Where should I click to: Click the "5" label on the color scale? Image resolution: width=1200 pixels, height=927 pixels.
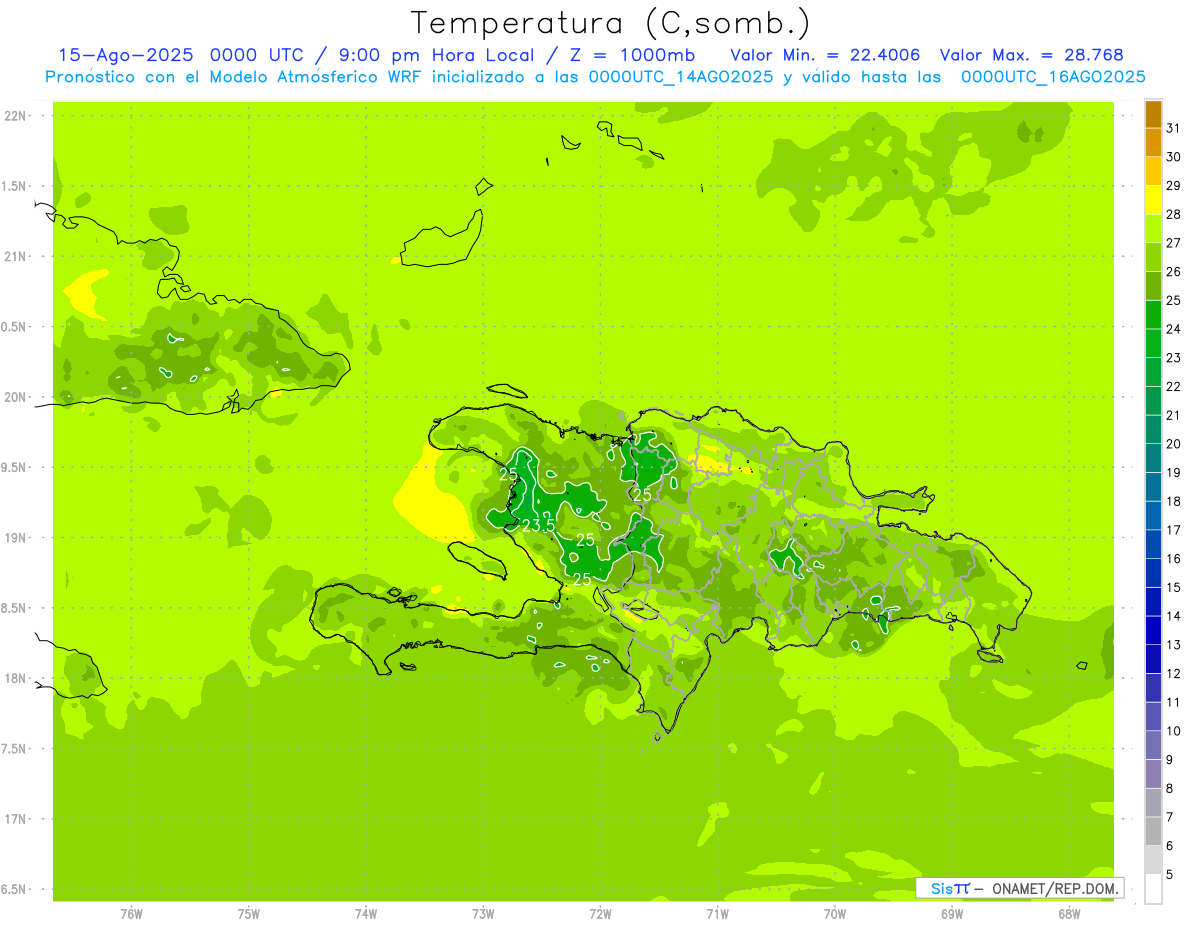pyautogui.click(x=1170, y=875)
